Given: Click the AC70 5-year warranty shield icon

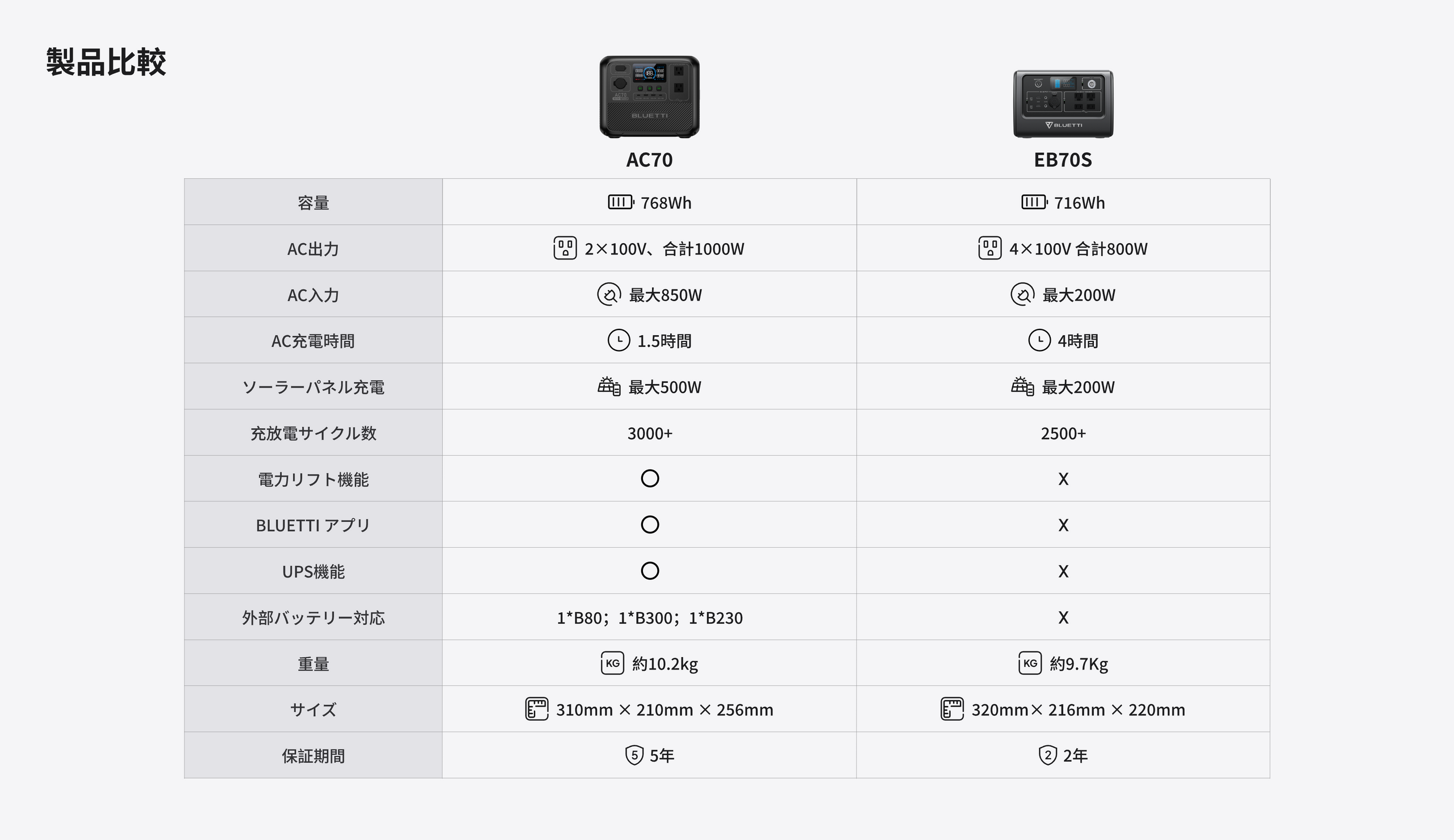Looking at the screenshot, I should click(x=634, y=755).
